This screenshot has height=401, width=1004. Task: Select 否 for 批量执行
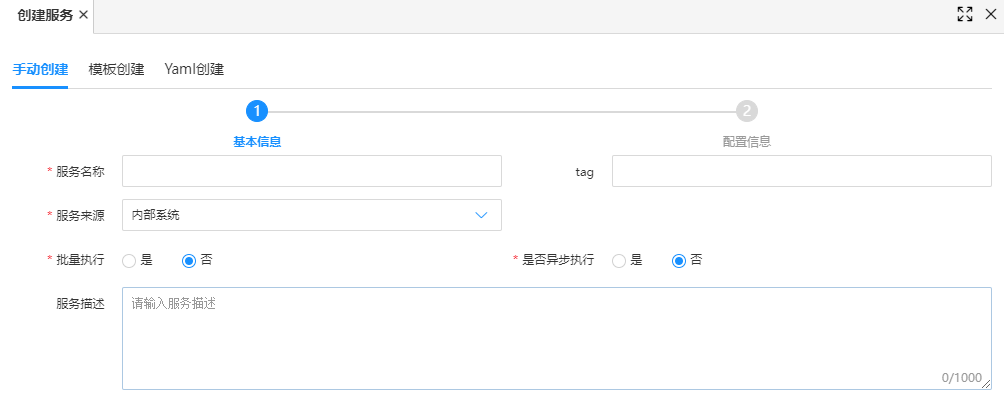tap(189, 261)
